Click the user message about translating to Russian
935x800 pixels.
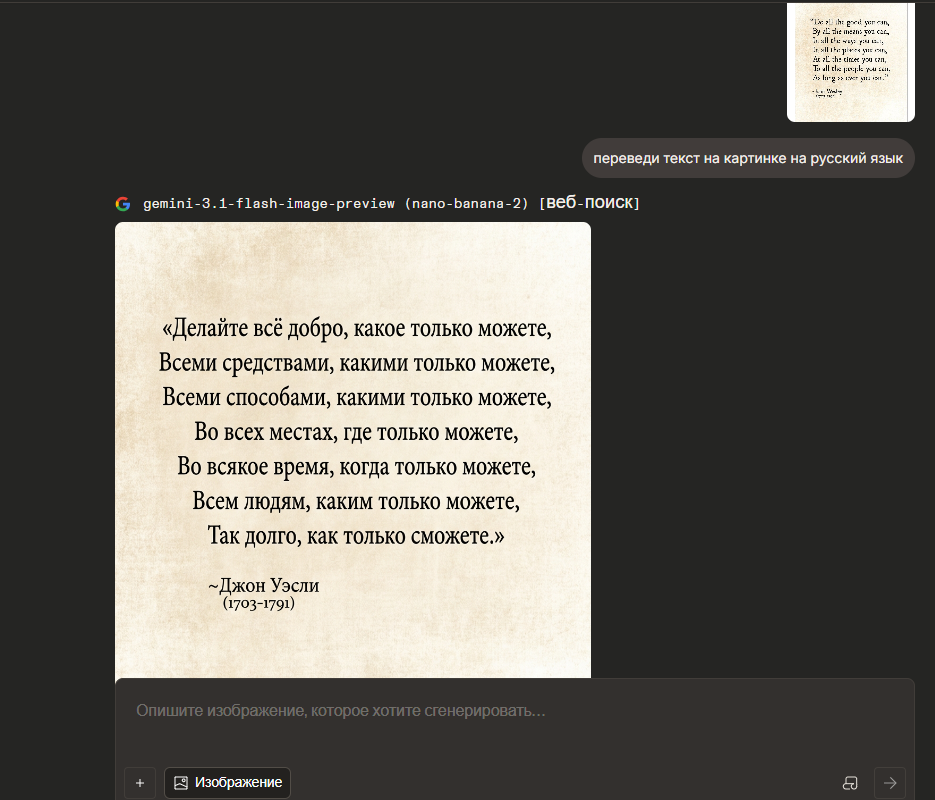(748, 158)
